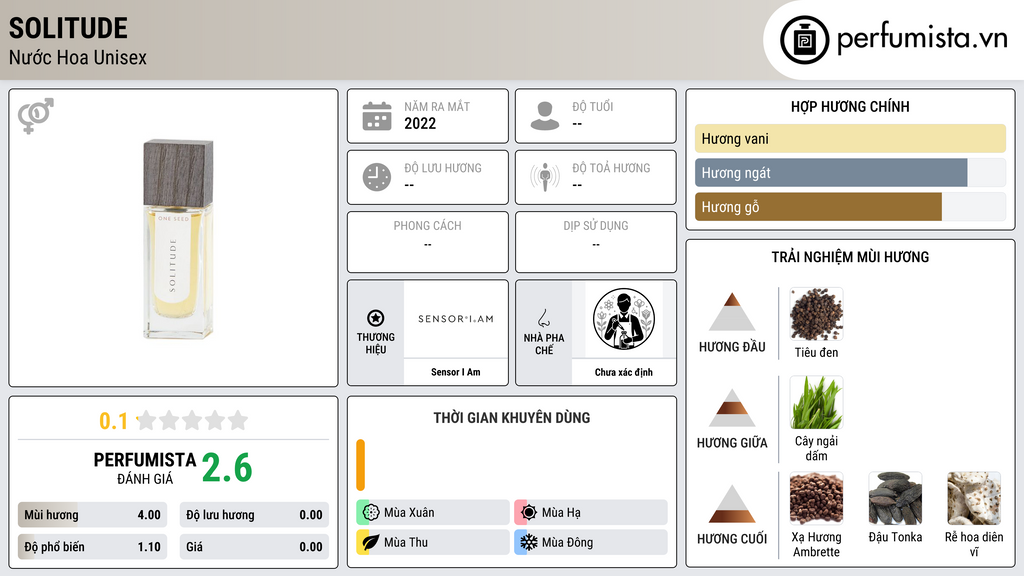This screenshot has width=1024, height=576.
Task: Open the Cây ngải dấm note image
Action: (x=816, y=402)
